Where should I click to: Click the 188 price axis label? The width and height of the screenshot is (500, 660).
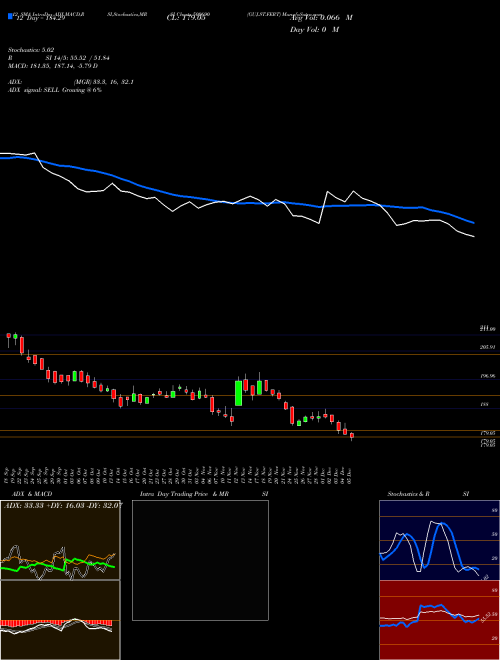[x=484, y=404]
